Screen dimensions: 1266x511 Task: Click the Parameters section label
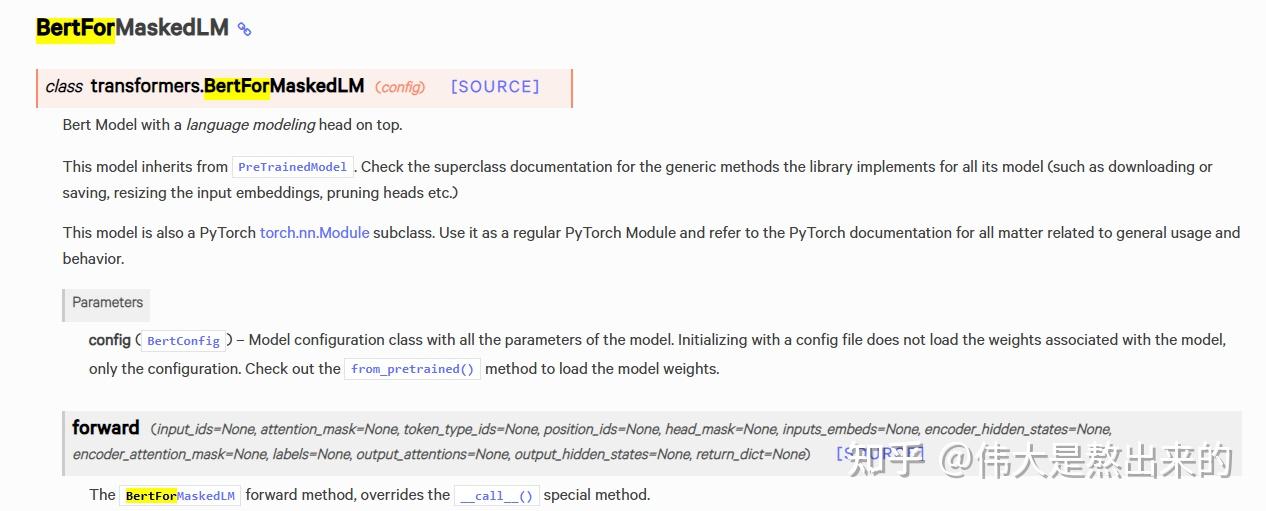107,302
